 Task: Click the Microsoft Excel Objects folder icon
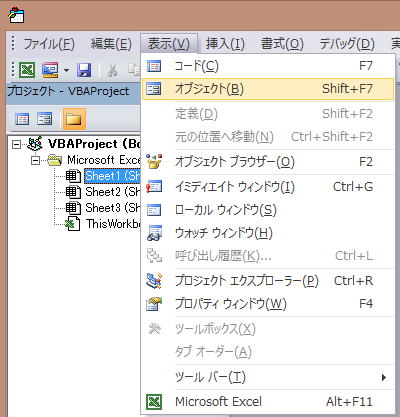point(55,160)
